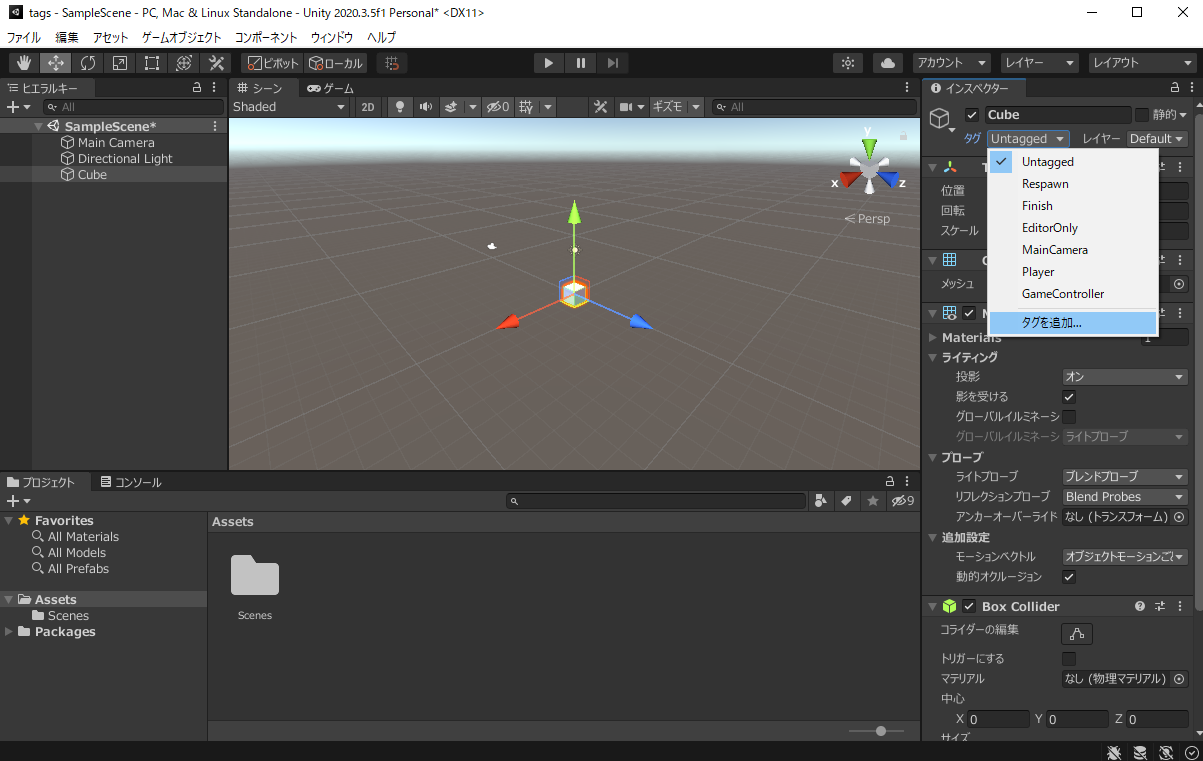Screen dimensions: 1203x761
Task: Open the Default layer dropdown
Action: pyautogui.click(x=1157, y=139)
